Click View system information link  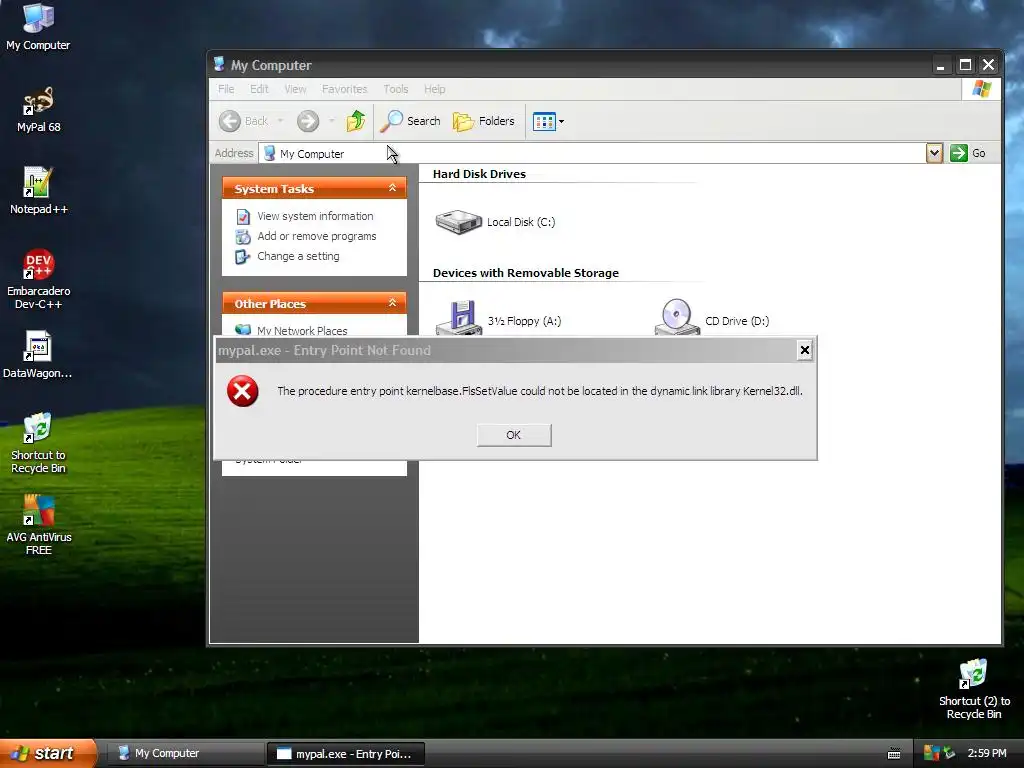click(x=315, y=216)
